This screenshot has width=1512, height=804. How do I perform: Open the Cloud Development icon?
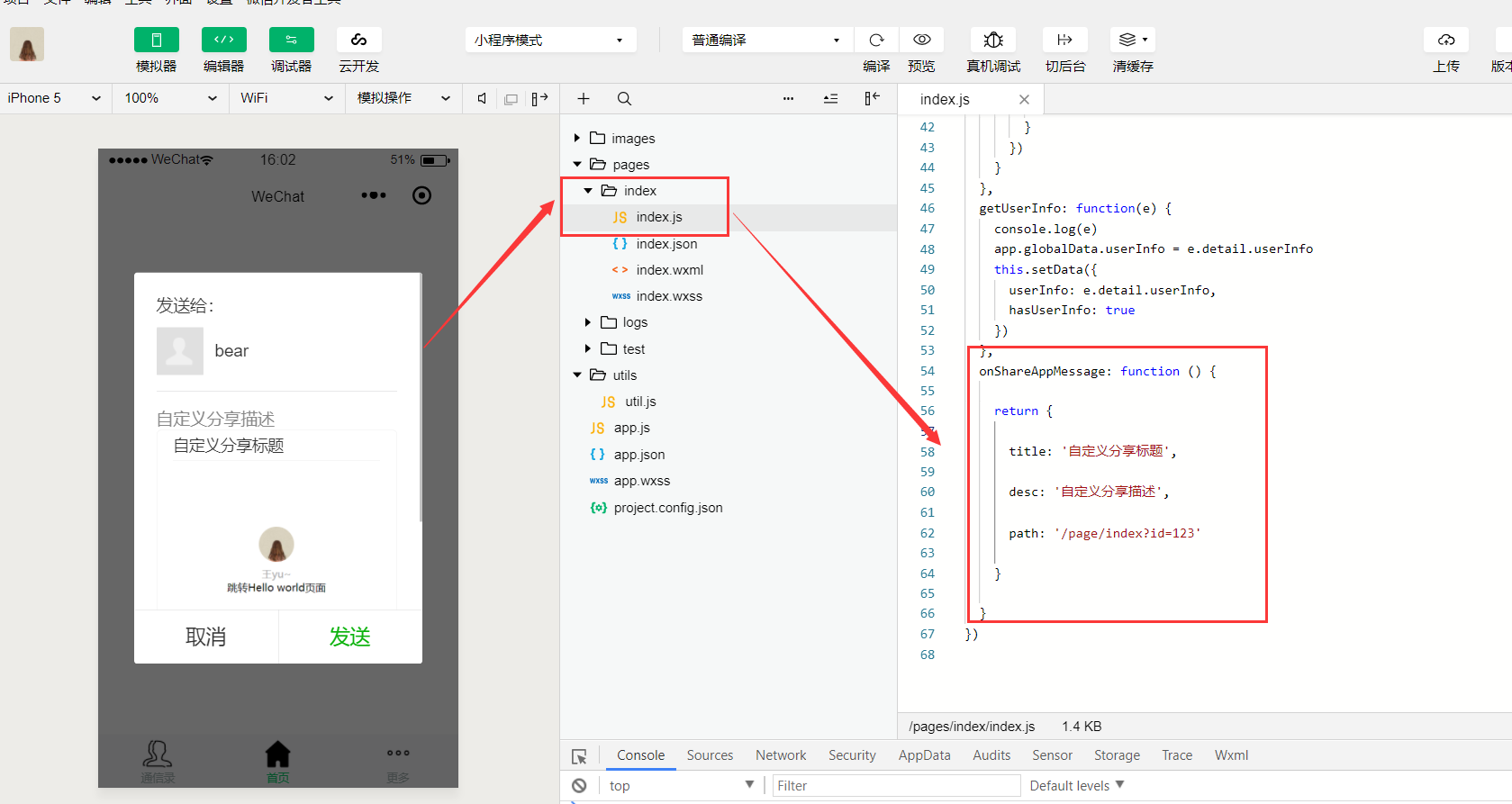pos(358,40)
